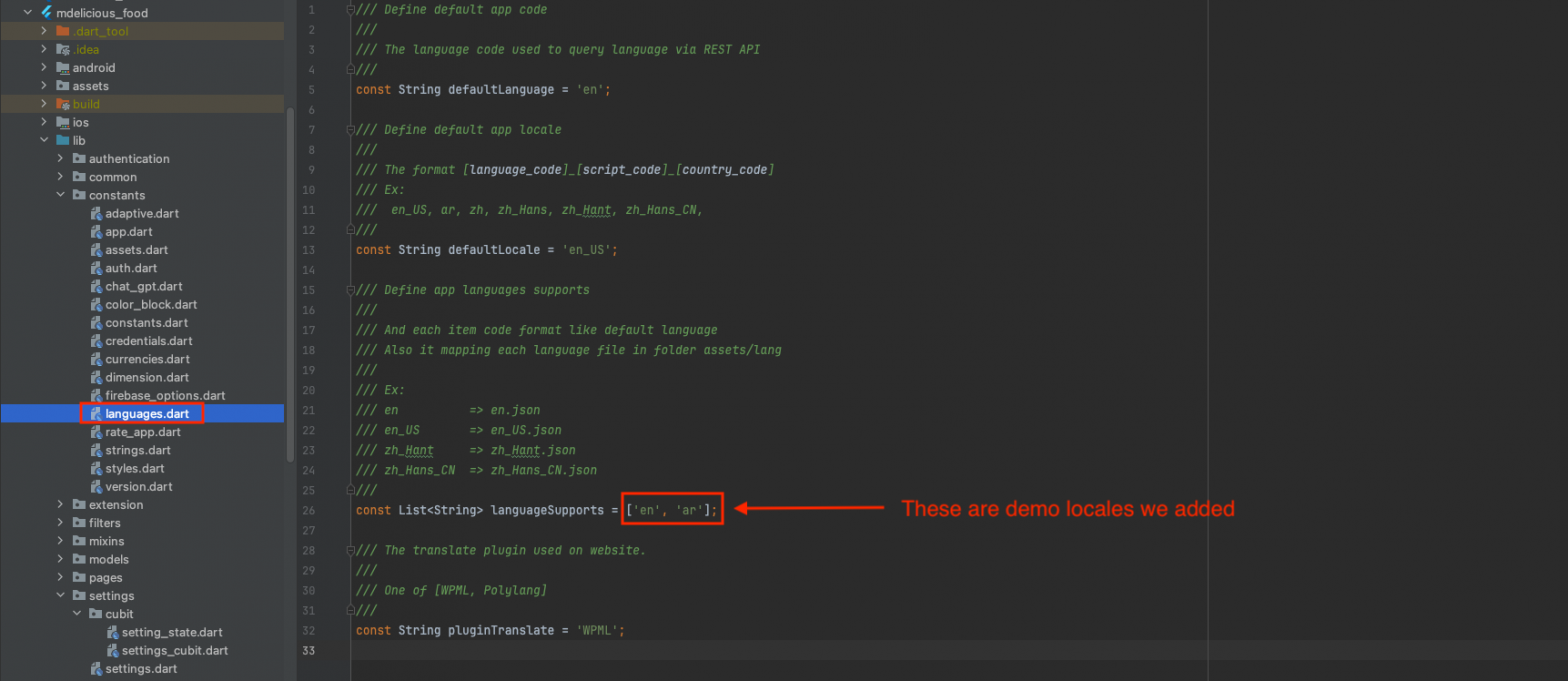Open strings.dart in the project tree
1568x681 pixels.
coord(138,450)
